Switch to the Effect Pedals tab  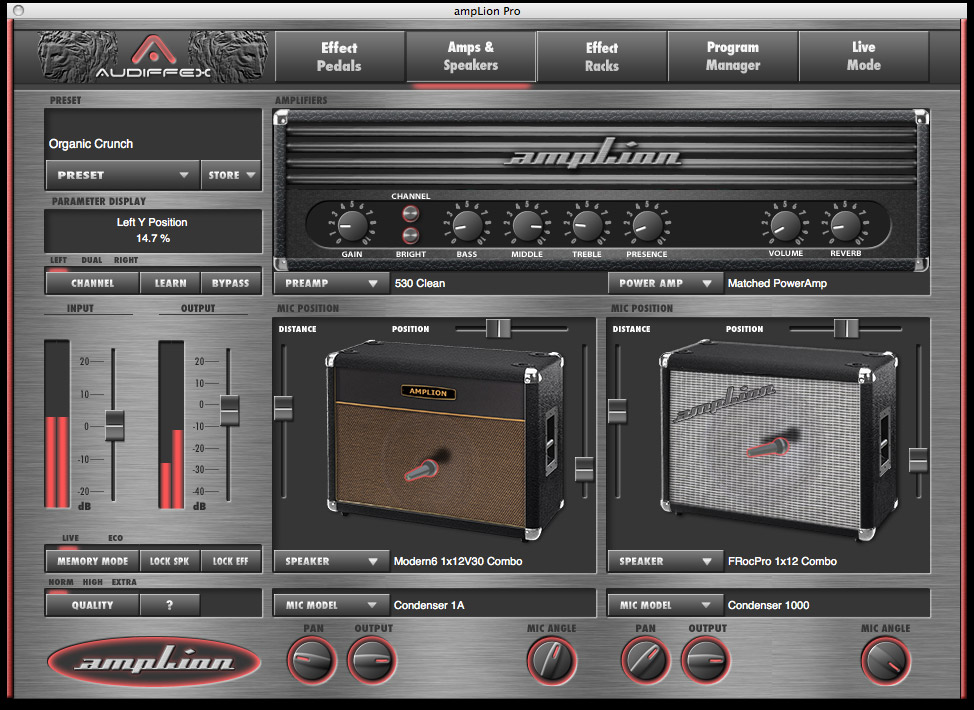point(339,57)
